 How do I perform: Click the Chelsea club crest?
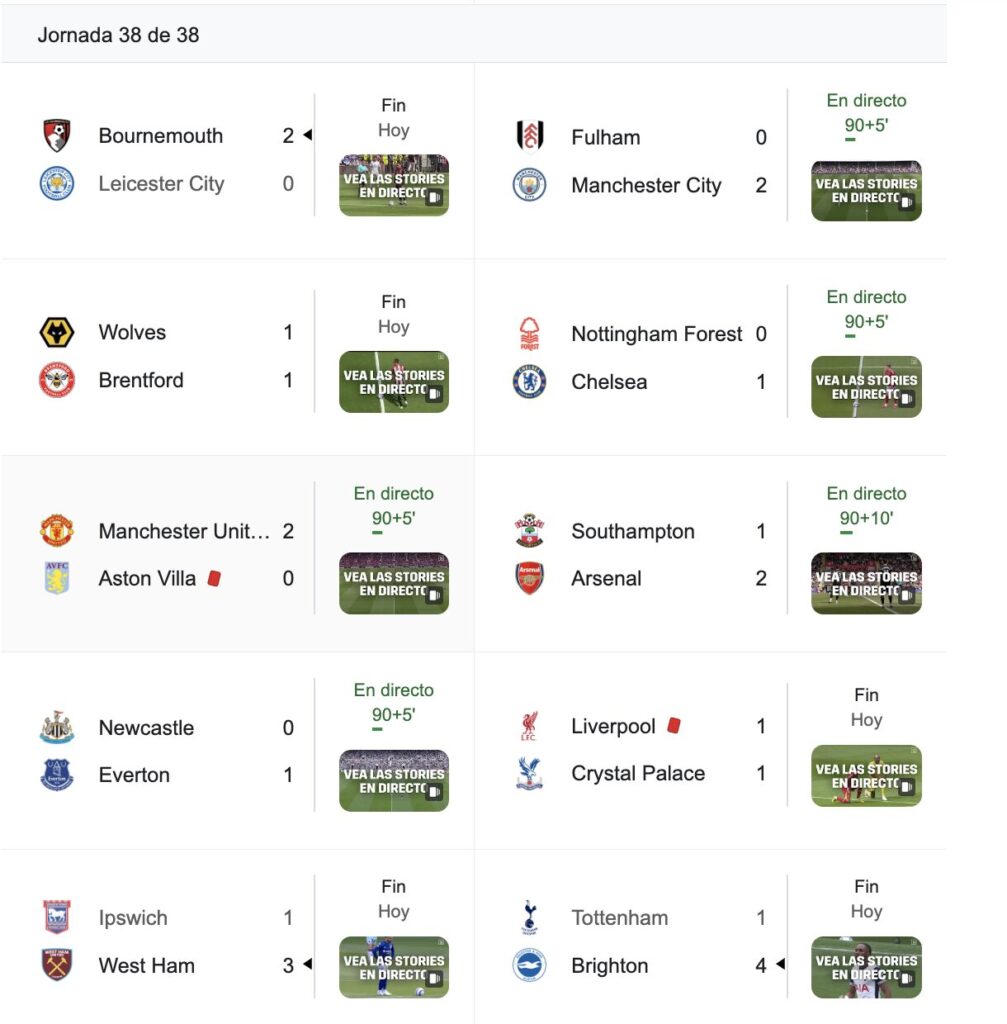[530, 381]
